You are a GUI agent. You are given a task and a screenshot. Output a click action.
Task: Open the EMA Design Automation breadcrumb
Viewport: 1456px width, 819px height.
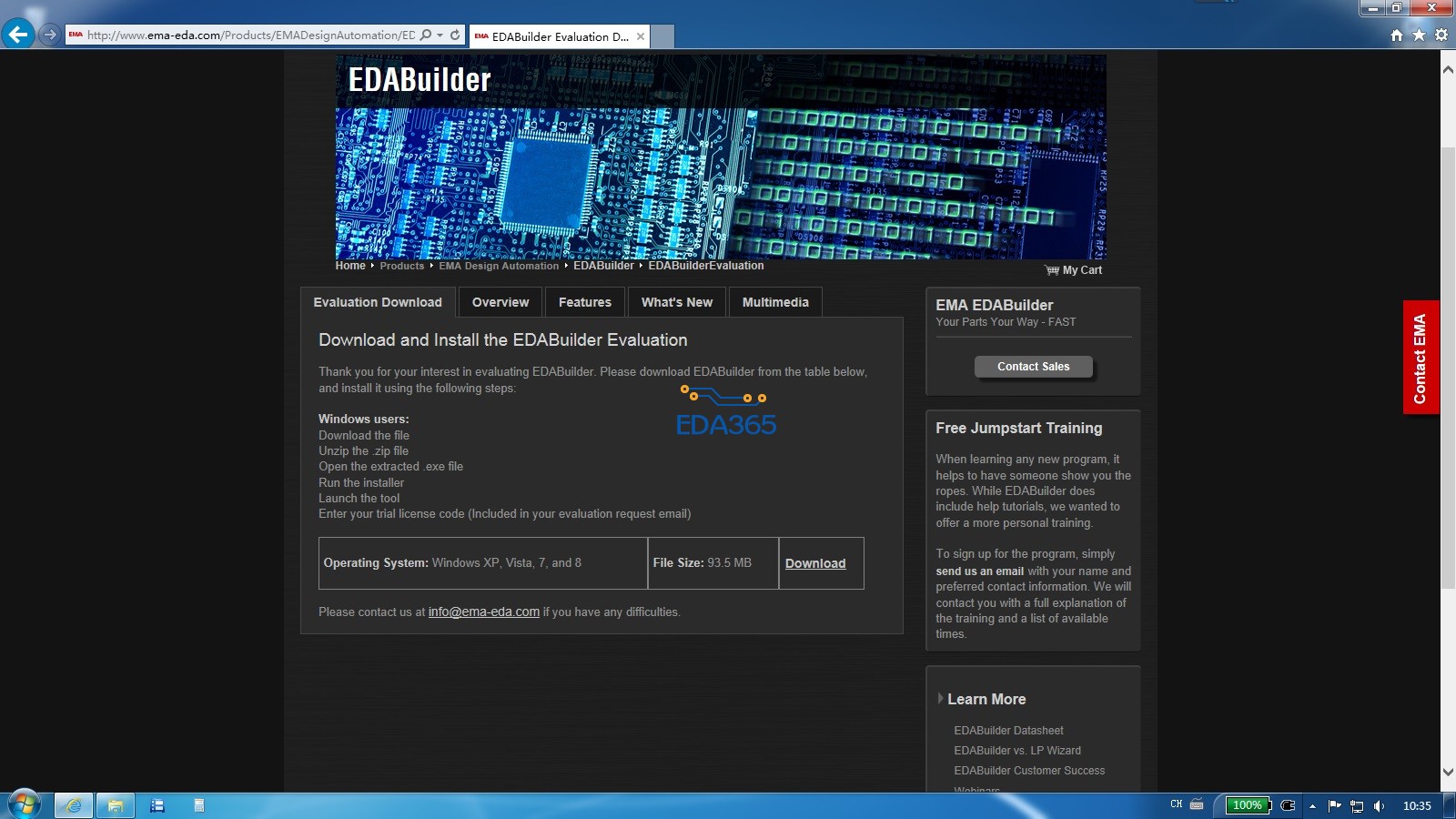point(499,266)
